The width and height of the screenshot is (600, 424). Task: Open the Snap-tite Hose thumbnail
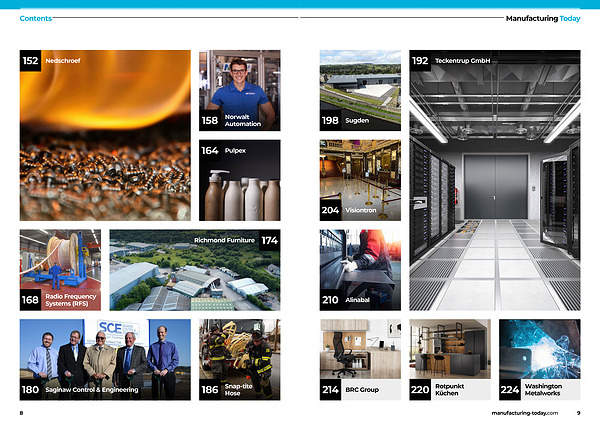pos(240,360)
